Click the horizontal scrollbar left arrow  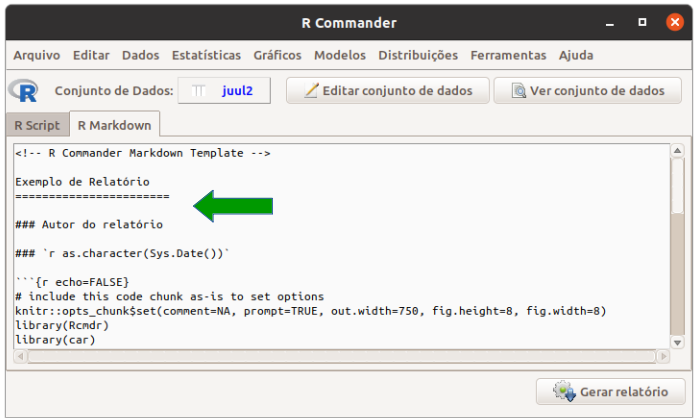pos(20,356)
